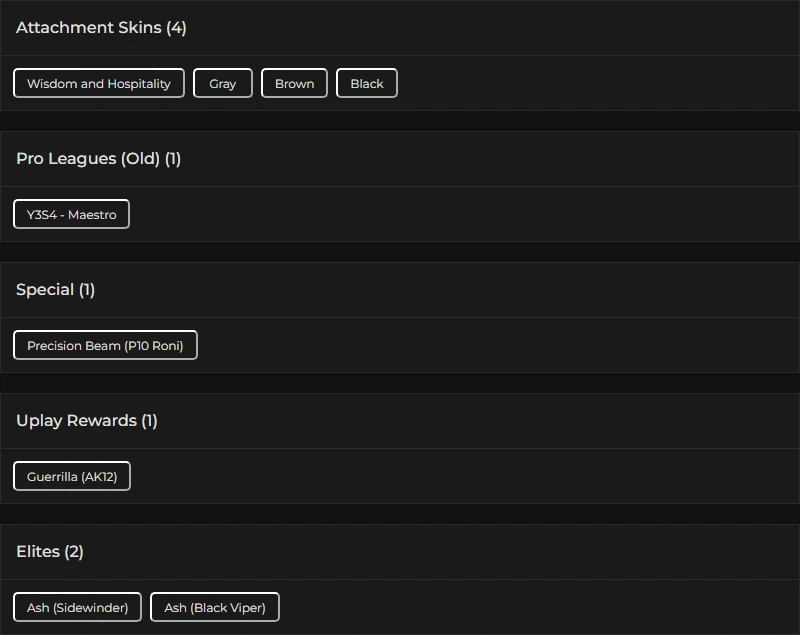
Task: Click the gap between Special and Uplay Rewards panels
Action: (400, 383)
